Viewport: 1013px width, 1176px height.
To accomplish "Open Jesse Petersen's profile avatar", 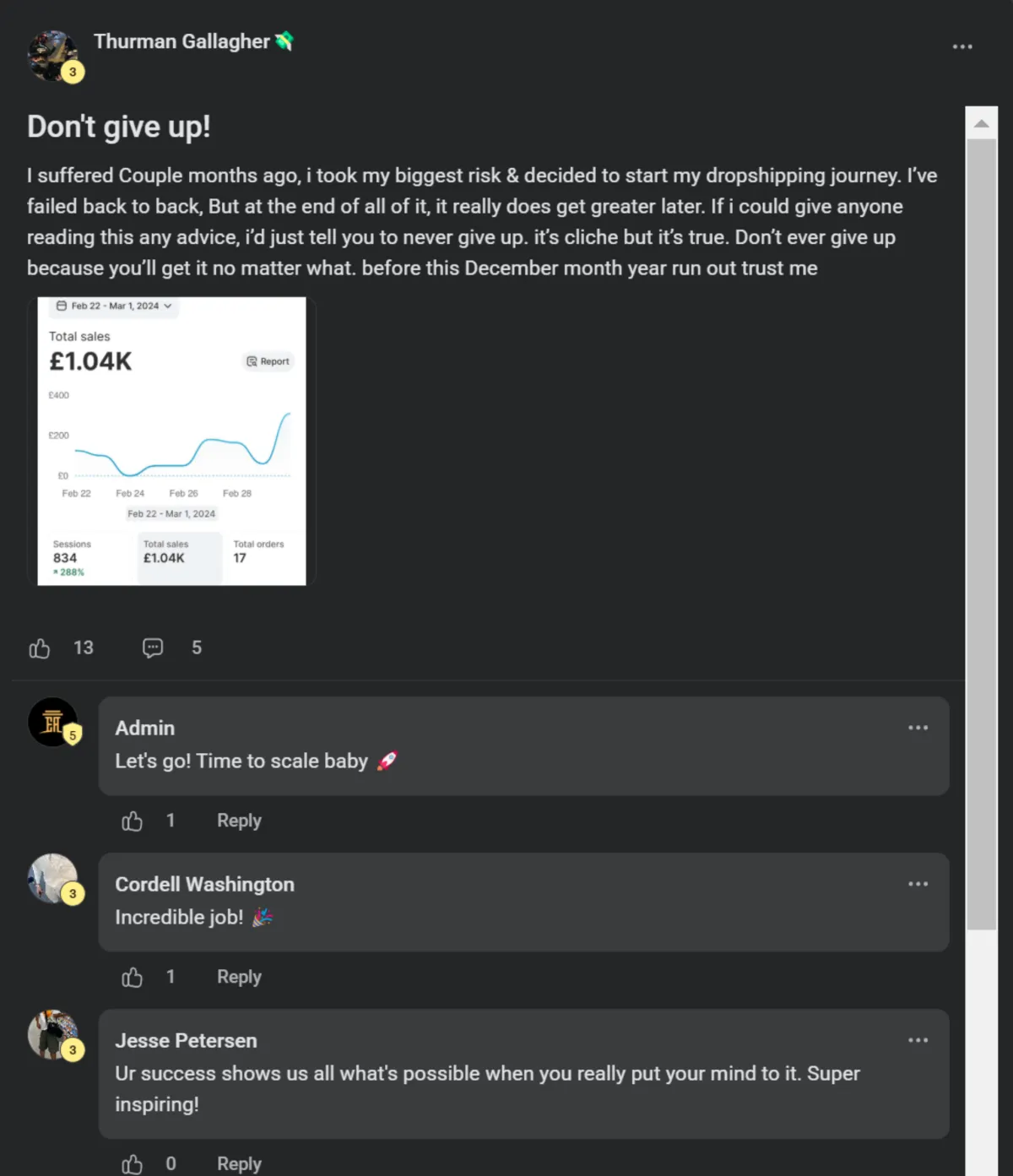I will point(52,1034).
